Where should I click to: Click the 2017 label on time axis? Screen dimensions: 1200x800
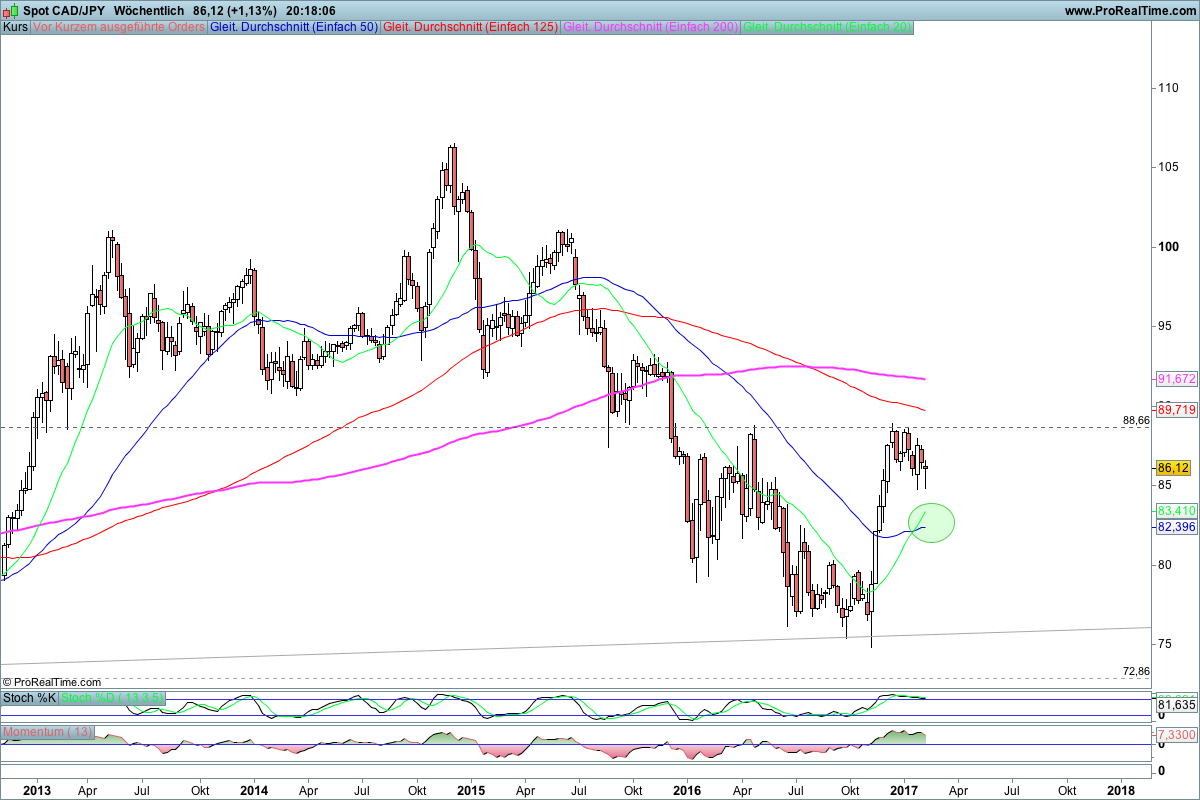(904, 789)
